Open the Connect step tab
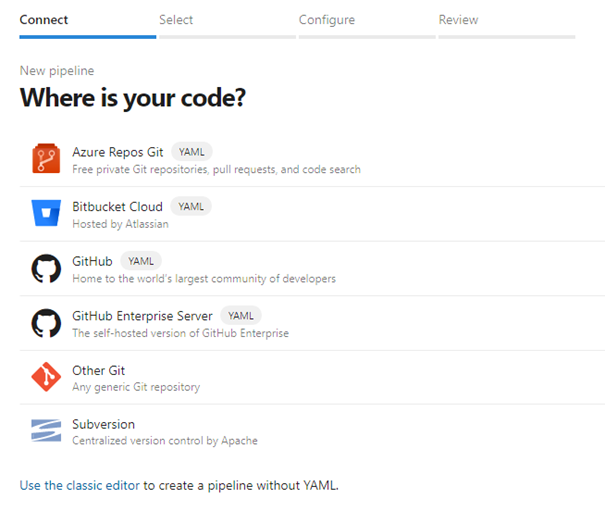 (x=88, y=25)
